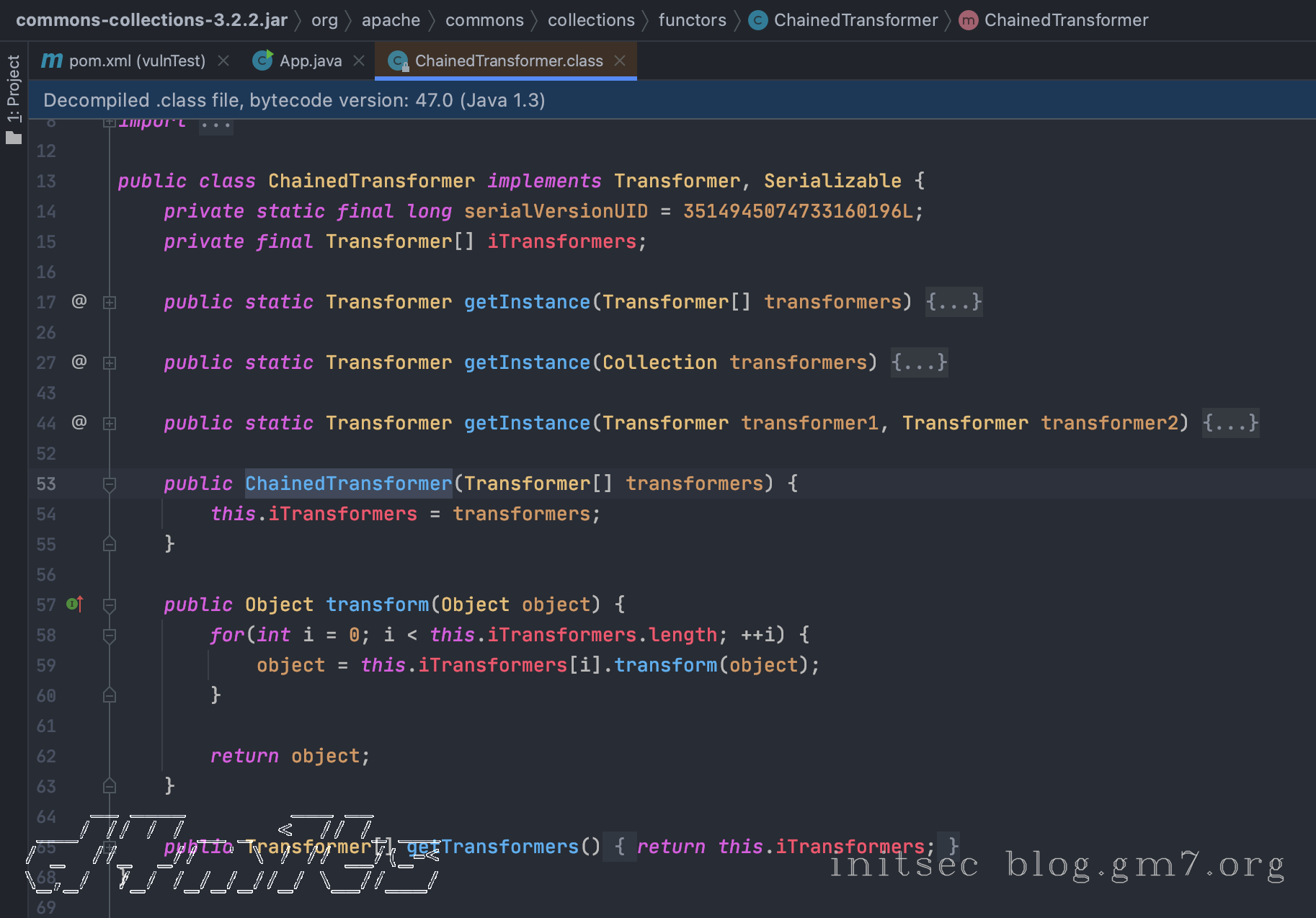Click the method icon in breadcrumb bar

click(968, 20)
